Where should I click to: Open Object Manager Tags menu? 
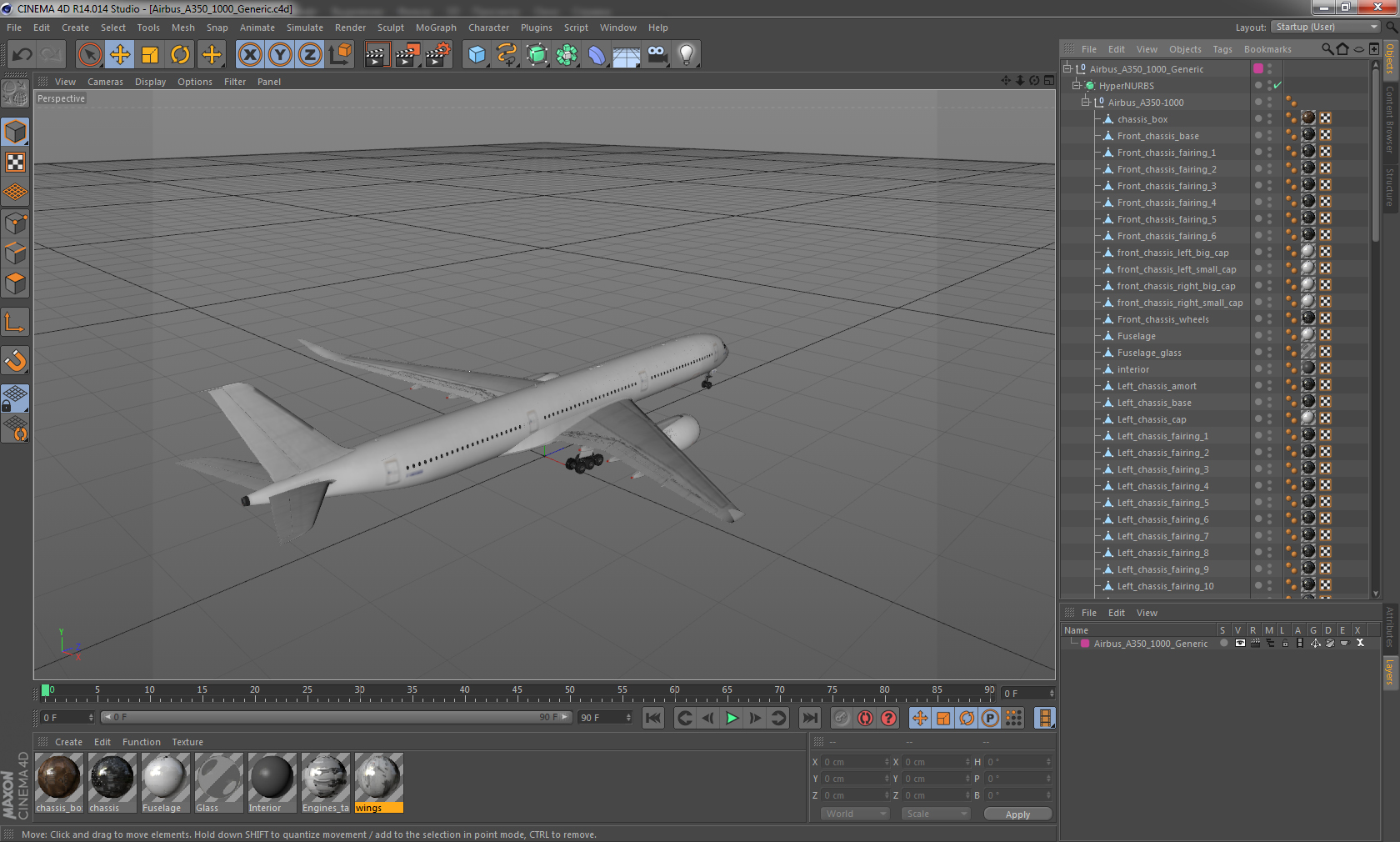[1222, 49]
